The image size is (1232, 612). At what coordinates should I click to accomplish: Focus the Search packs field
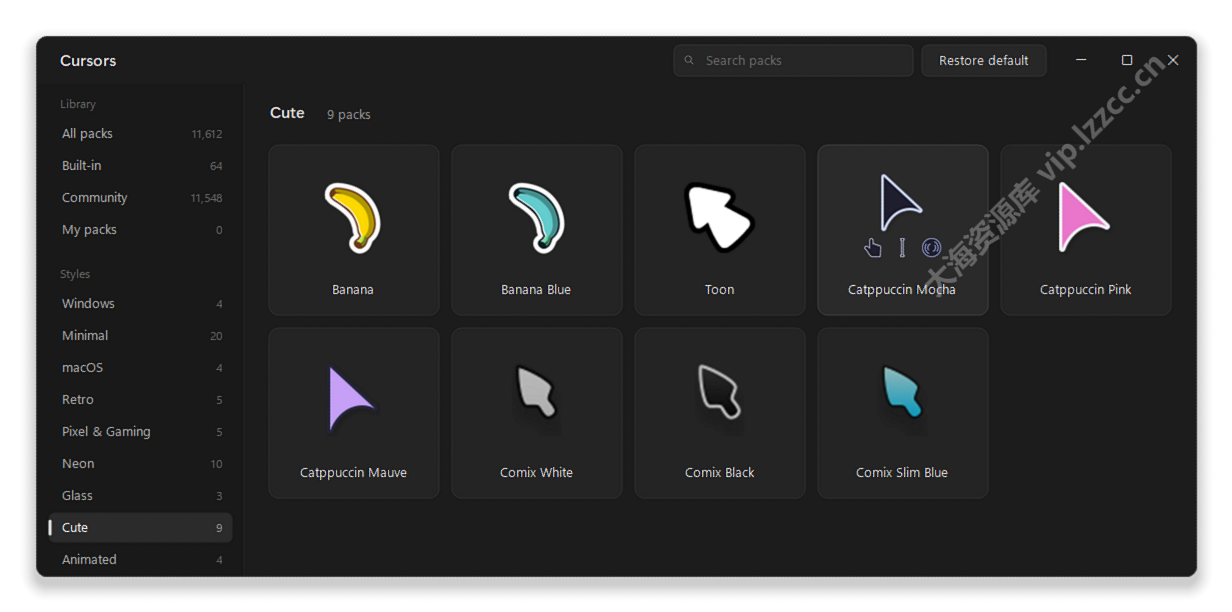coord(793,61)
